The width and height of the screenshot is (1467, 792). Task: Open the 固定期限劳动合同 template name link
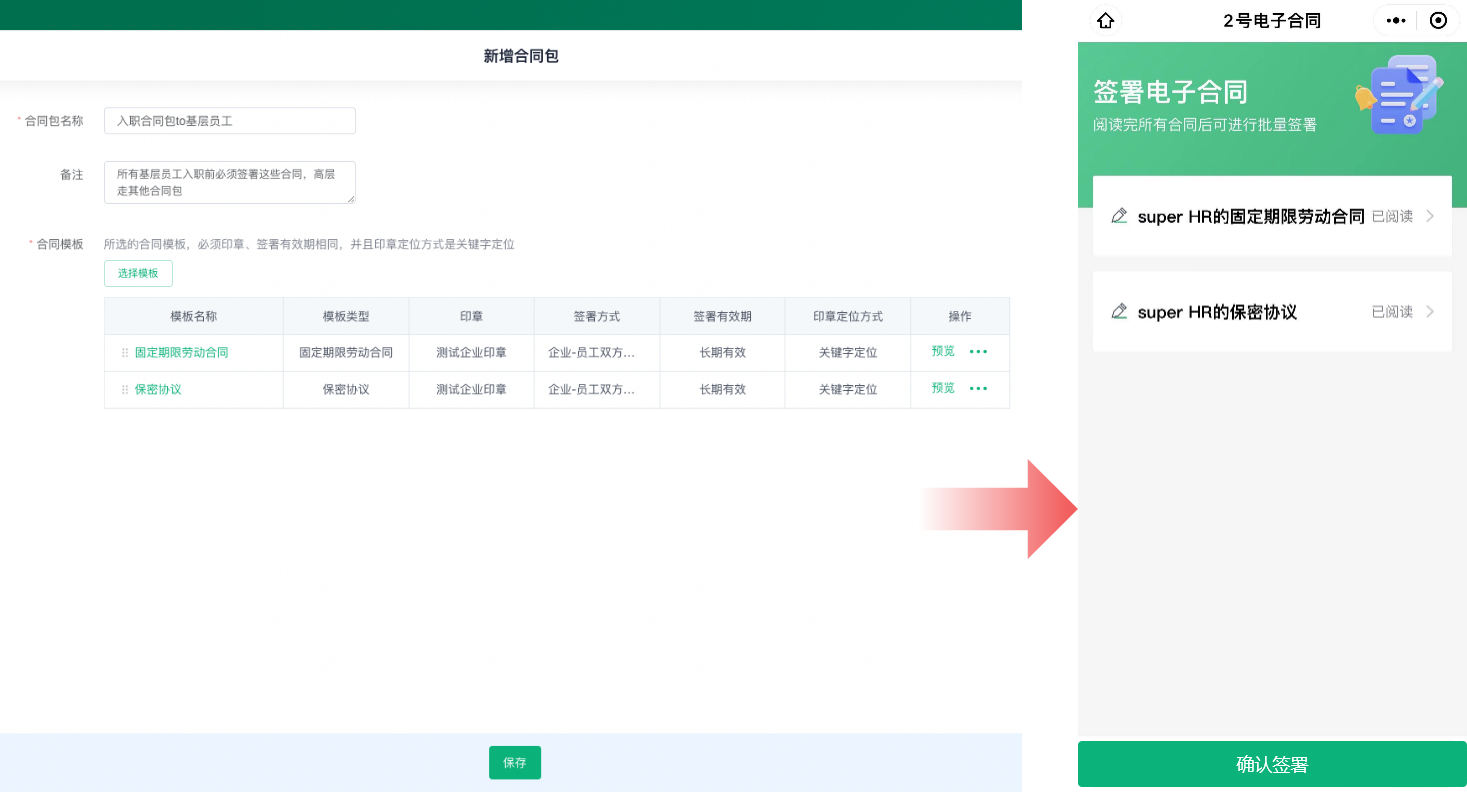[x=181, y=353]
